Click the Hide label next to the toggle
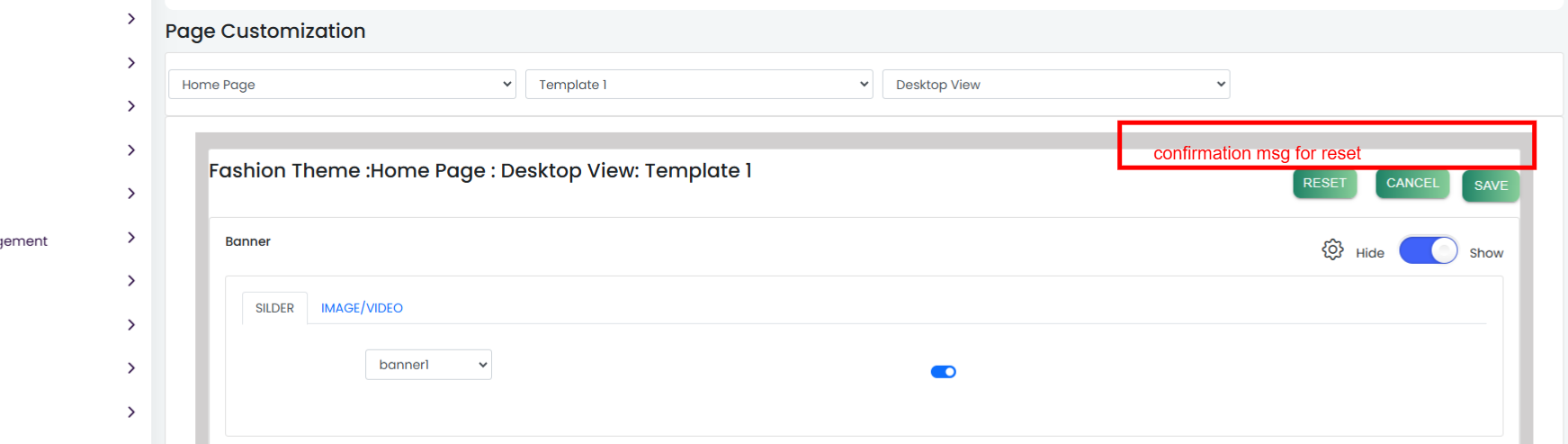 1370,253
